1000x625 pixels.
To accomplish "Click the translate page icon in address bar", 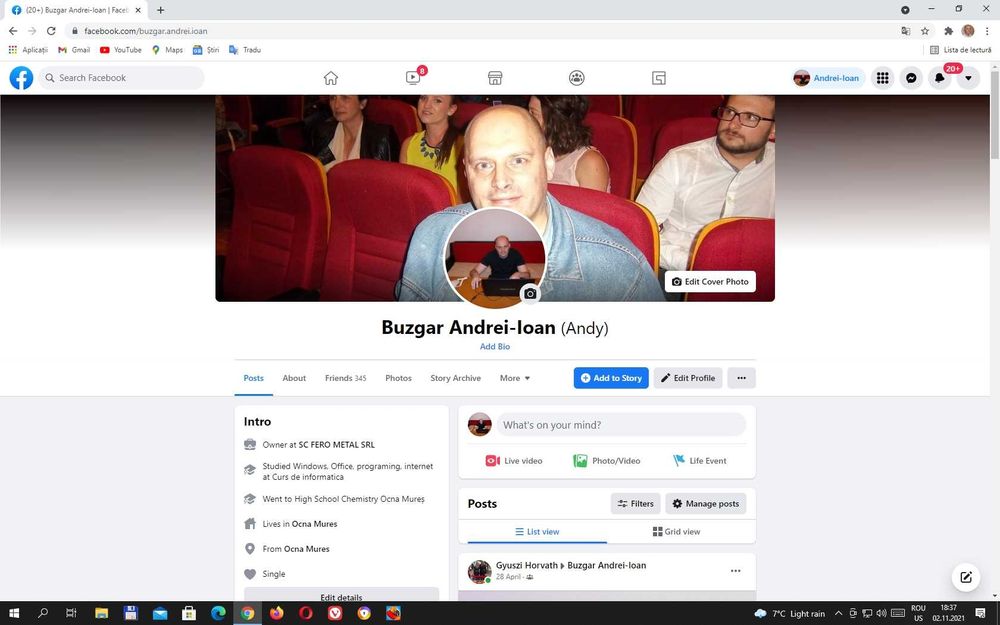I will [906, 31].
